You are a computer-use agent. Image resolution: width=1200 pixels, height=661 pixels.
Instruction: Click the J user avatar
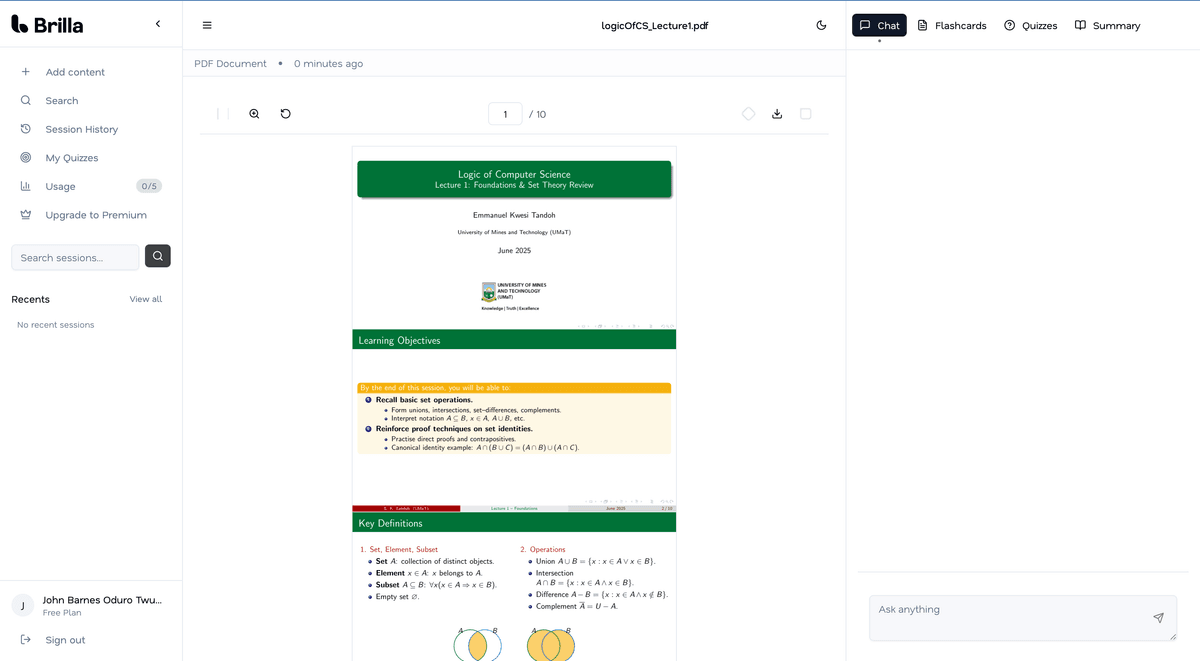pos(23,605)
